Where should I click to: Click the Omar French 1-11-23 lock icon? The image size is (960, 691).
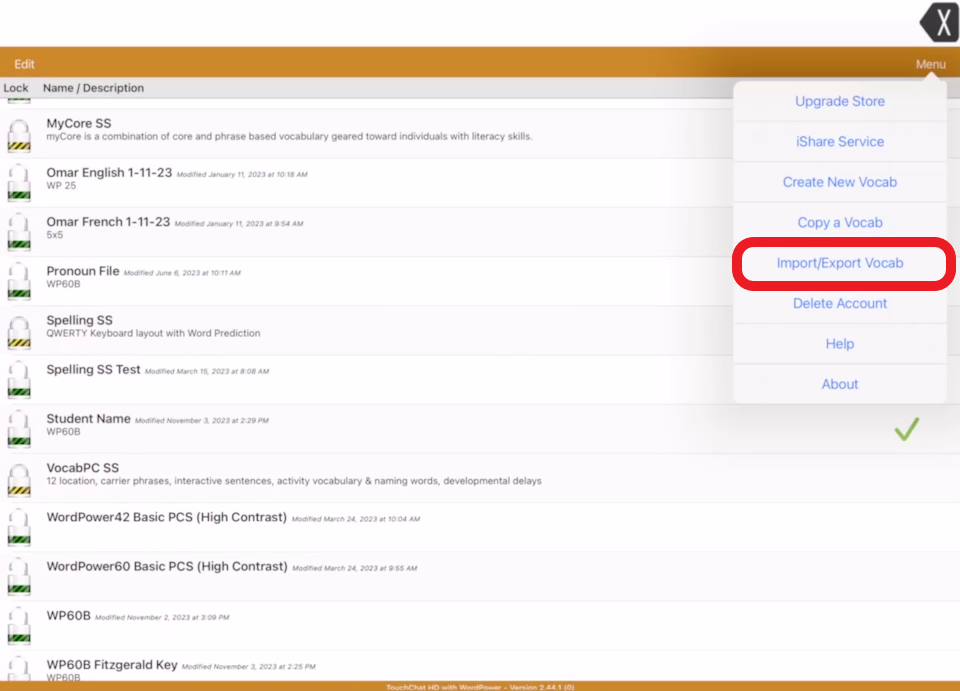pyautogui.click(x=19, y=232)
